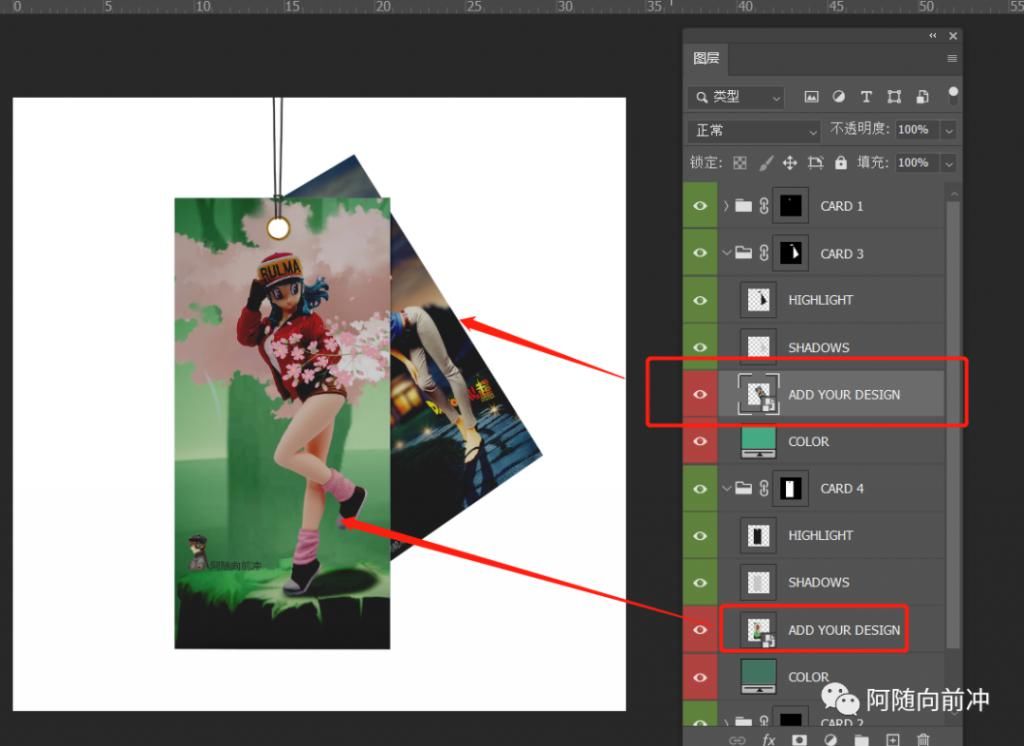This screenshot has height=746, width=1024.
Task: Filter layers by smart objects icon
Action: [x=922, y=97]
